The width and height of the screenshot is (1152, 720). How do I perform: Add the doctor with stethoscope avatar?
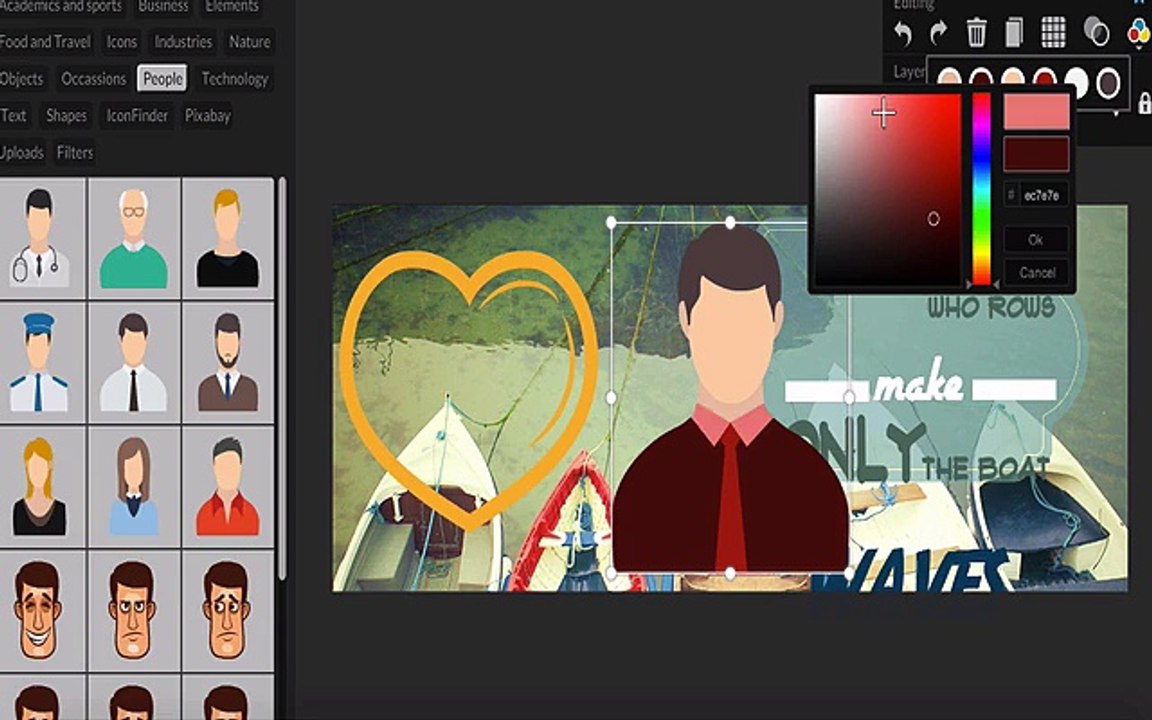[x=40, y=238]
